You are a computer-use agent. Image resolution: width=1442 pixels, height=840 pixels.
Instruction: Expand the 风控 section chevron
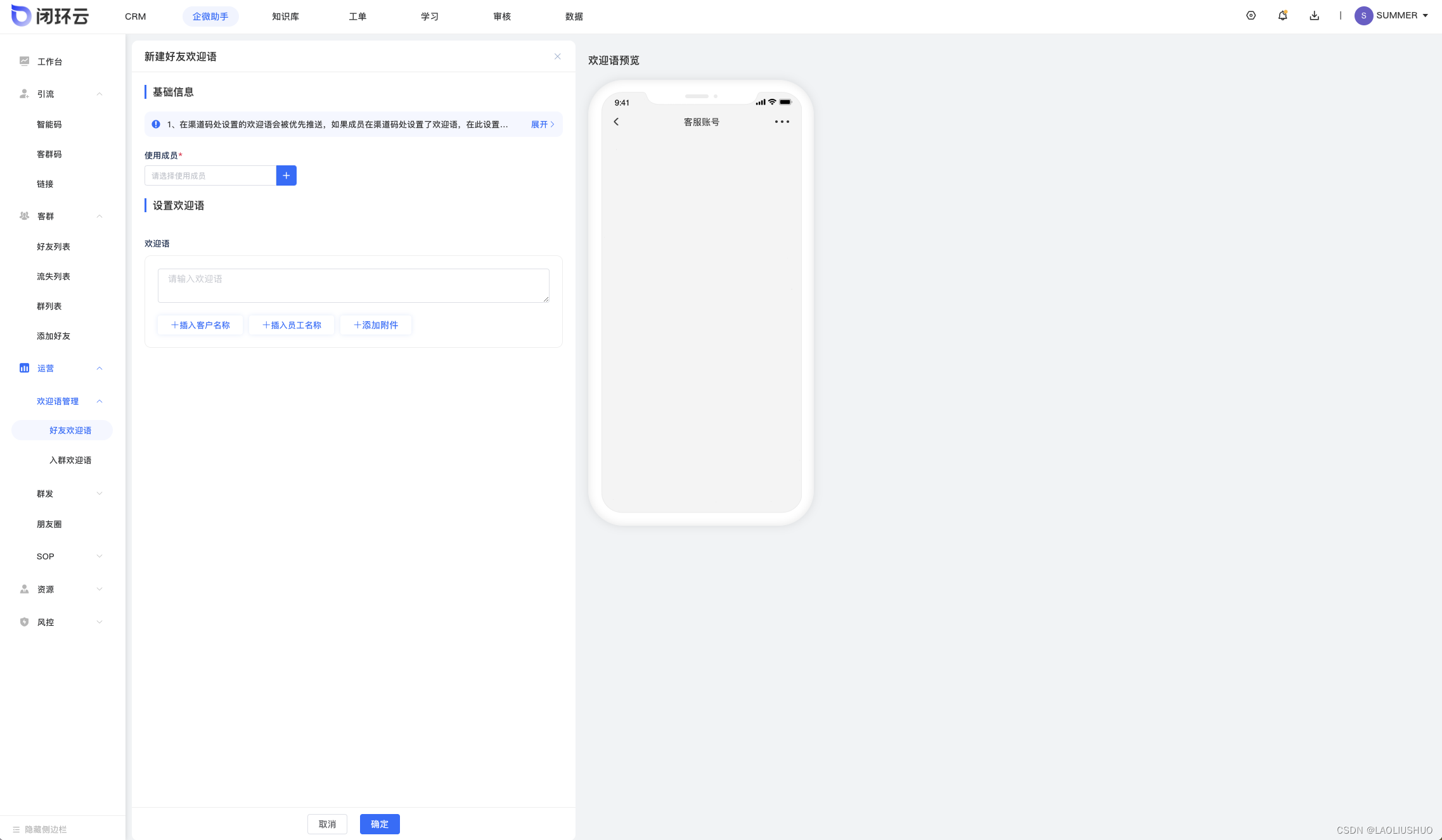pyautogui.click(x=100, y=622)
